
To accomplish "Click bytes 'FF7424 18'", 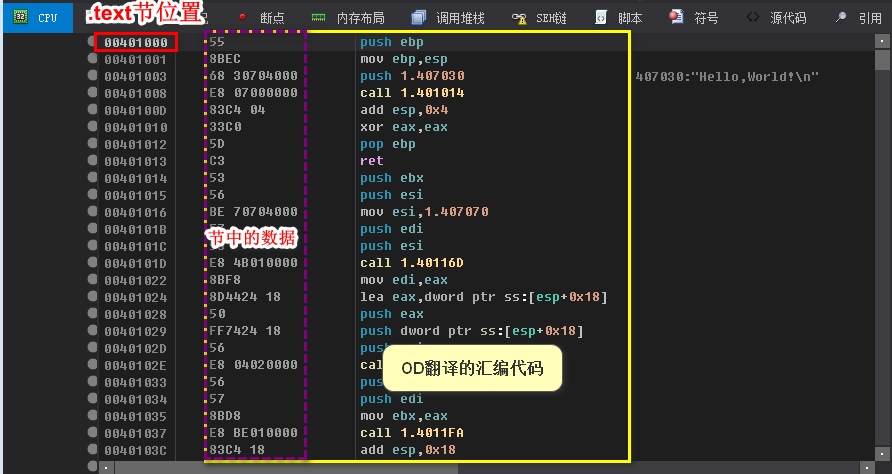I will coord(245,331).
